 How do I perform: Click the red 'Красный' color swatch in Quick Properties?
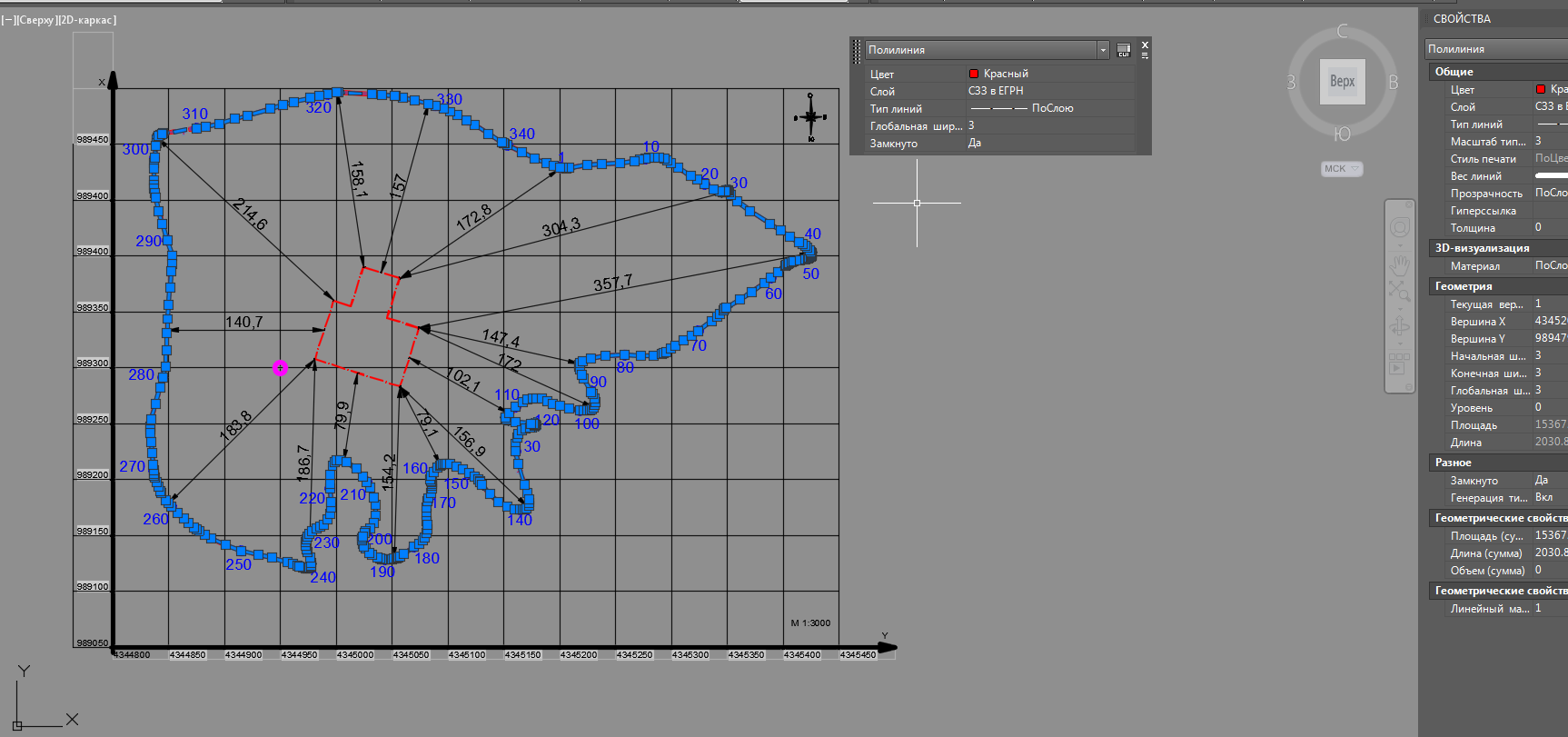click(974, 74)
